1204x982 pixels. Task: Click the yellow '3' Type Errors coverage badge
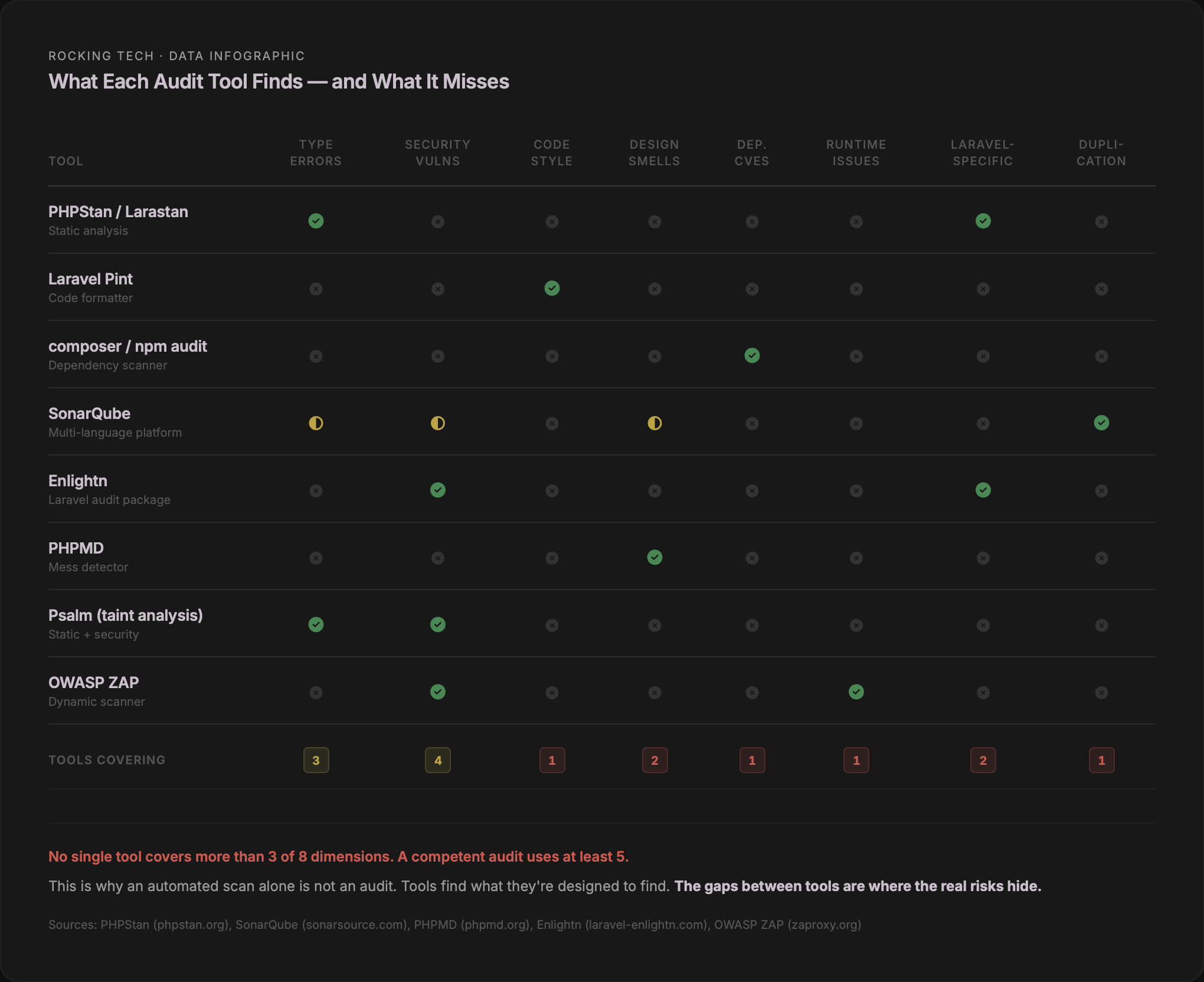pos(316,760)
